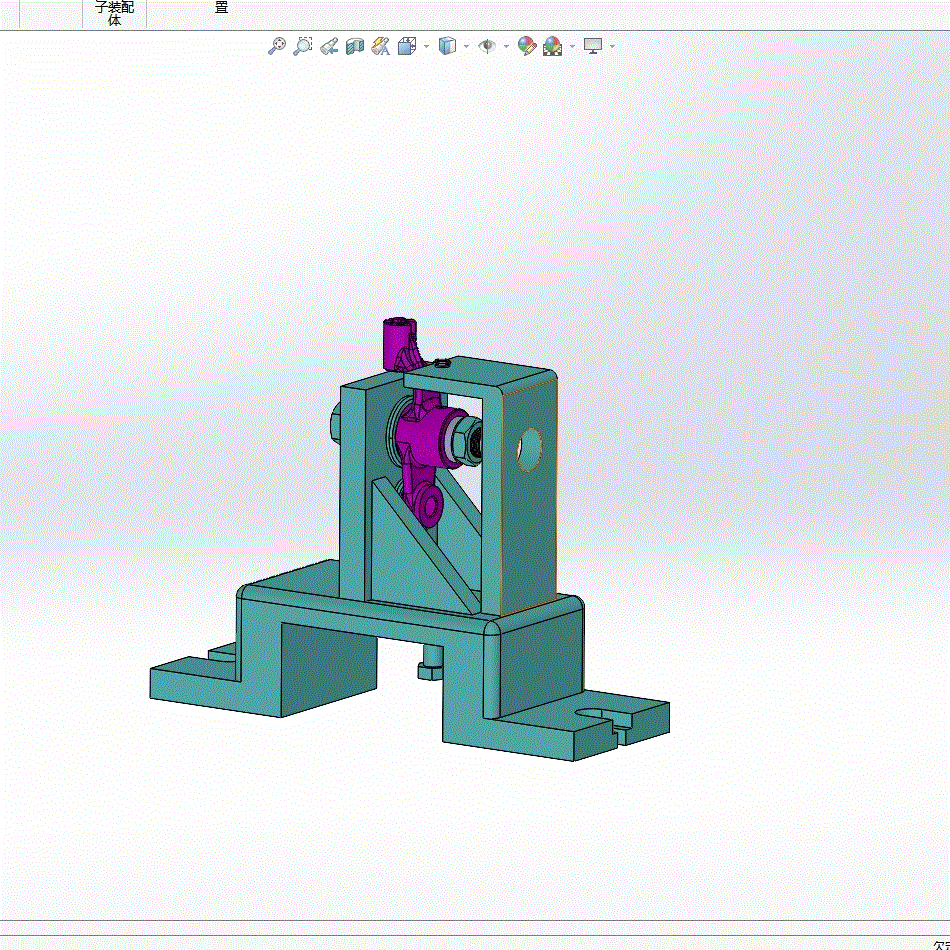The image size is (950, 950).
Task: Click the Apply Scene icon
Action: 553,46
